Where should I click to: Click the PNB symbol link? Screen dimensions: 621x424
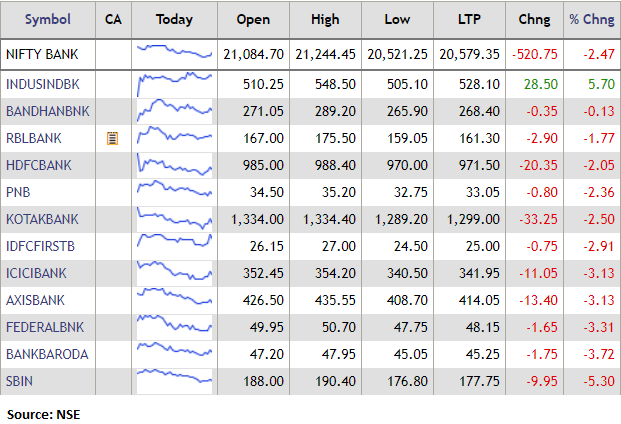coord(18,192)
